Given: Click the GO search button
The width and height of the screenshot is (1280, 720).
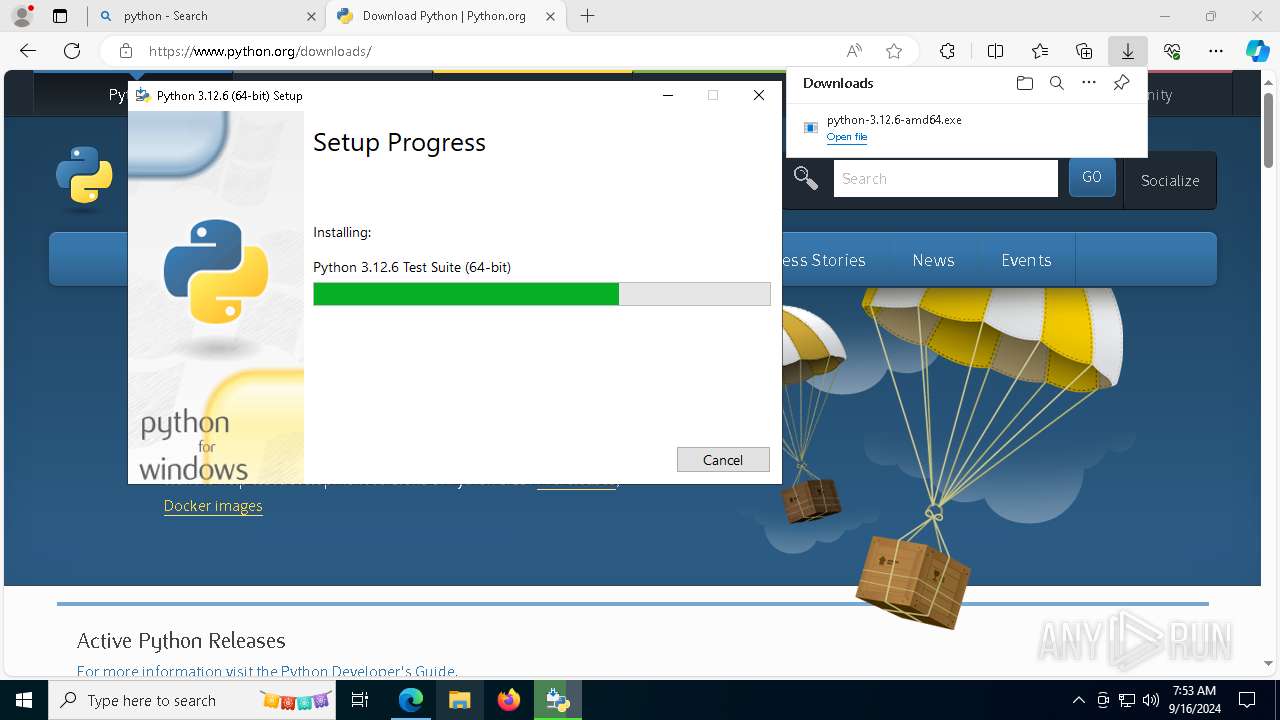Looking at the screenshot, I should [x=1092, y=177].
